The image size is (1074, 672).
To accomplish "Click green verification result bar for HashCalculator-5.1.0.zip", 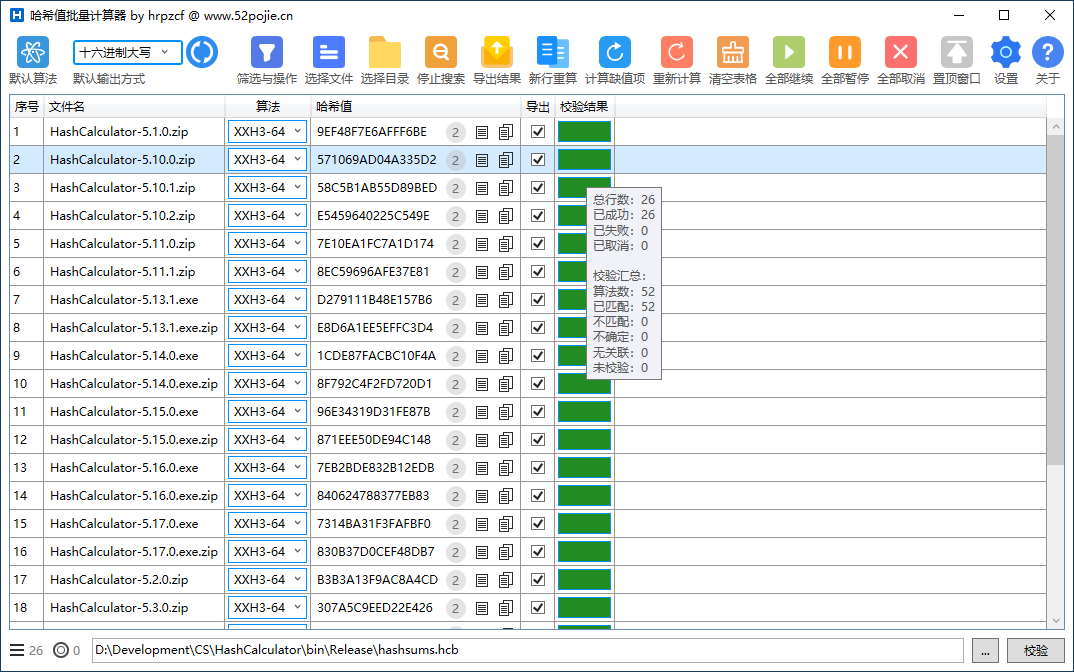I will click(584, 132).
